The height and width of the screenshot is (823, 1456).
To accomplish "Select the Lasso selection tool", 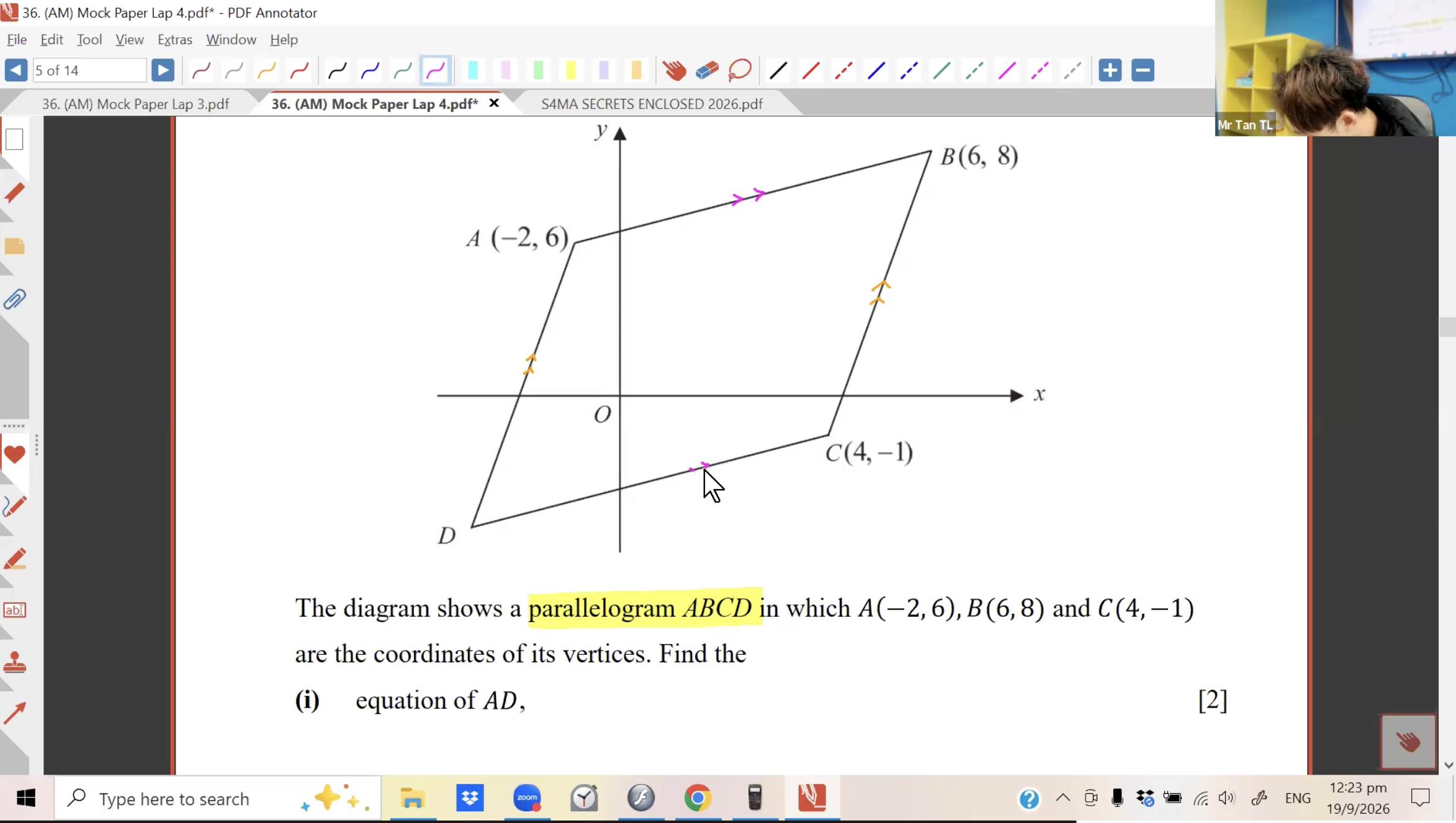I will [740, 71].
